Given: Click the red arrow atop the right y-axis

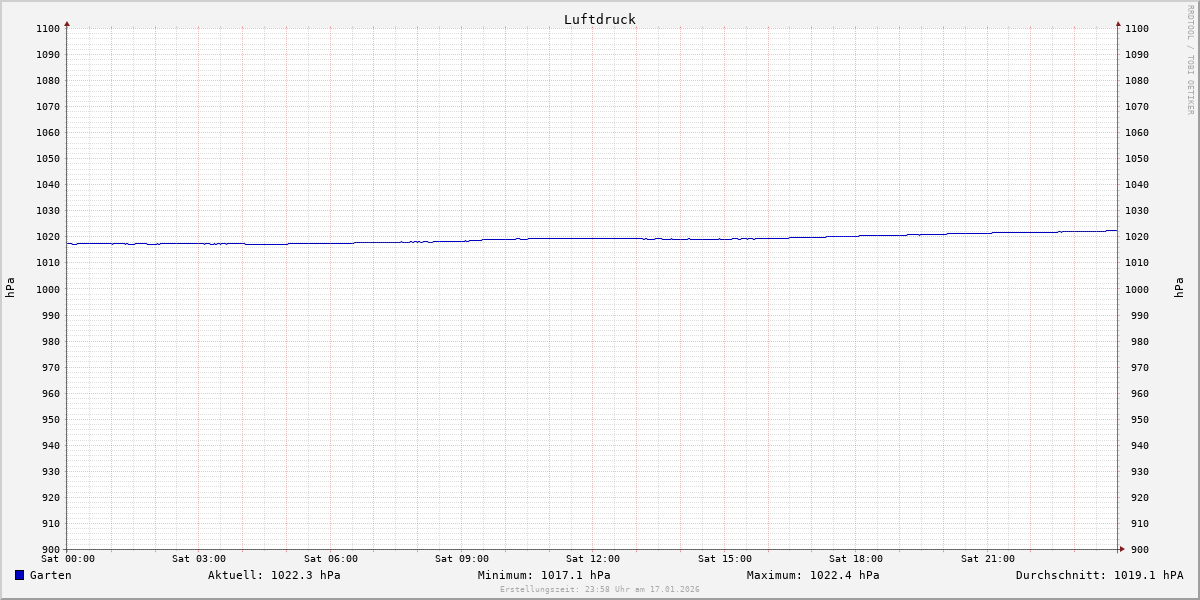Looking at the screenshot, I should [1118, 23].
